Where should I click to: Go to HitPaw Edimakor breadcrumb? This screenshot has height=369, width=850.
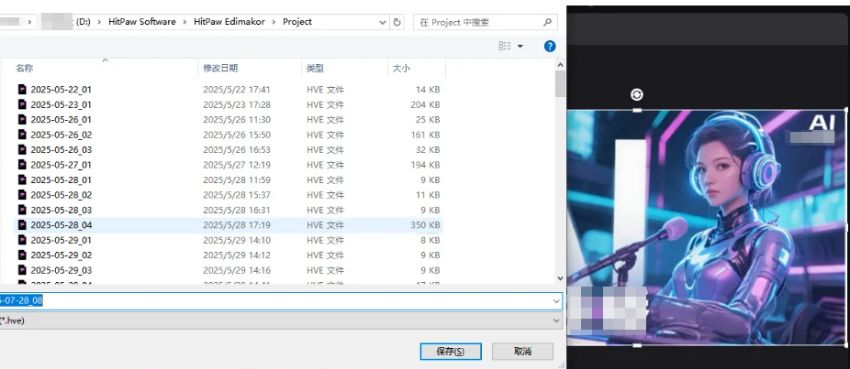(x=230, y=22)
